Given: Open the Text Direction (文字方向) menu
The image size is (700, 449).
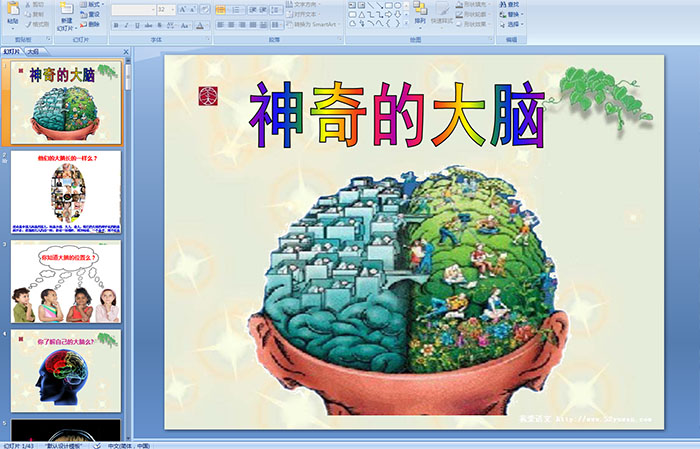Looking at the screenshot, I should 303,4.
